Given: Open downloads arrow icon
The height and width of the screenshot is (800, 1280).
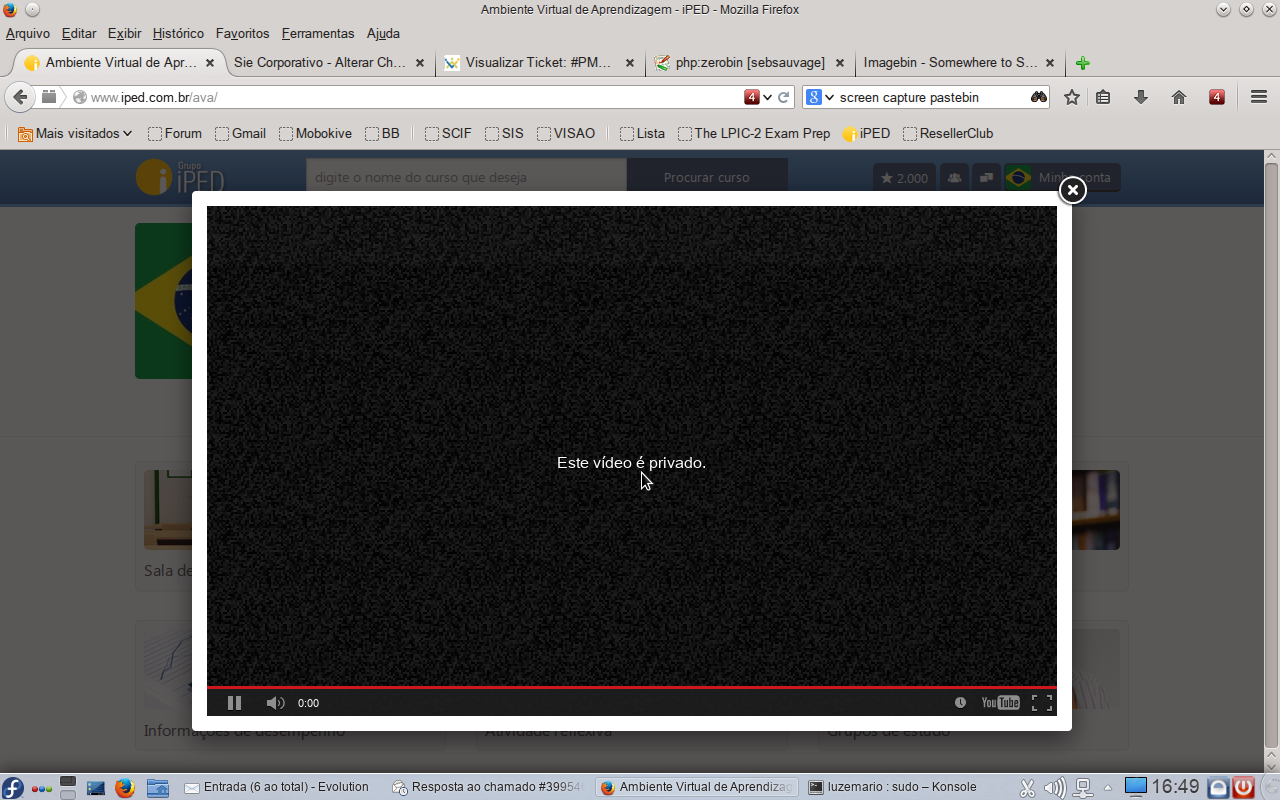Looking at the screenshot, I should pyautogui.click(x=1141, y=97).
